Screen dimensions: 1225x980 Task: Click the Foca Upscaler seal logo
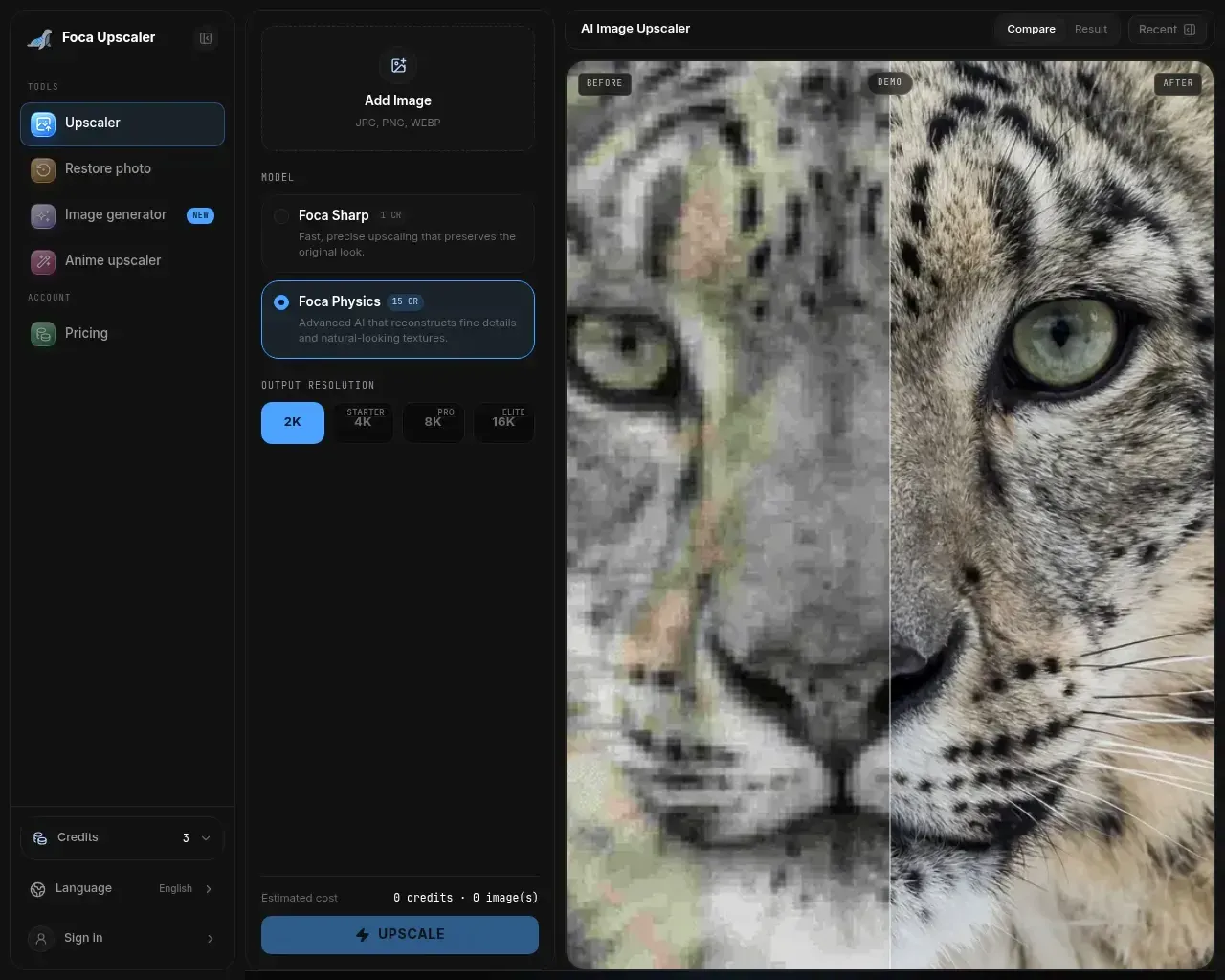coord(40,38)
